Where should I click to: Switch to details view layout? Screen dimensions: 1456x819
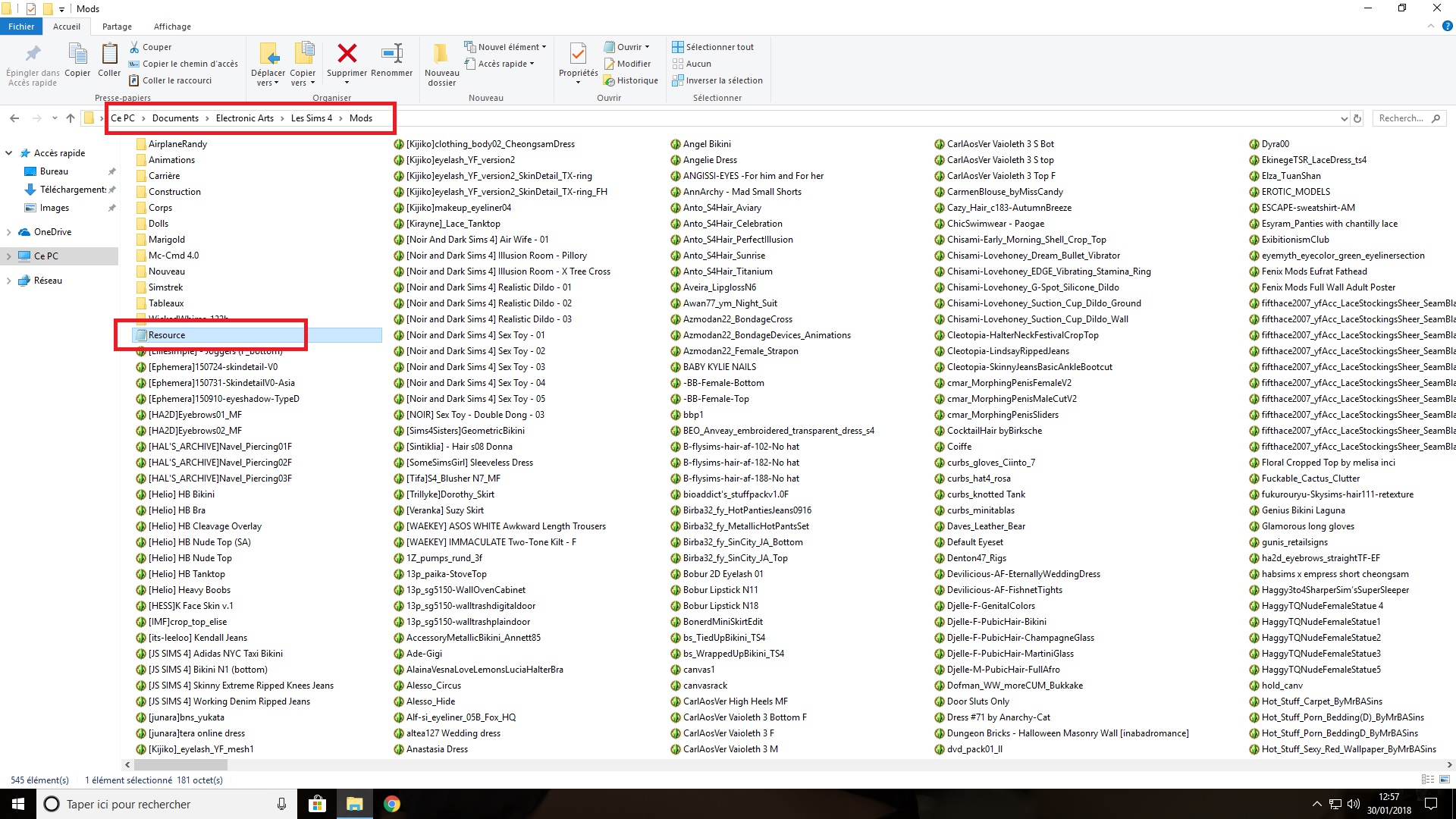1428,780
